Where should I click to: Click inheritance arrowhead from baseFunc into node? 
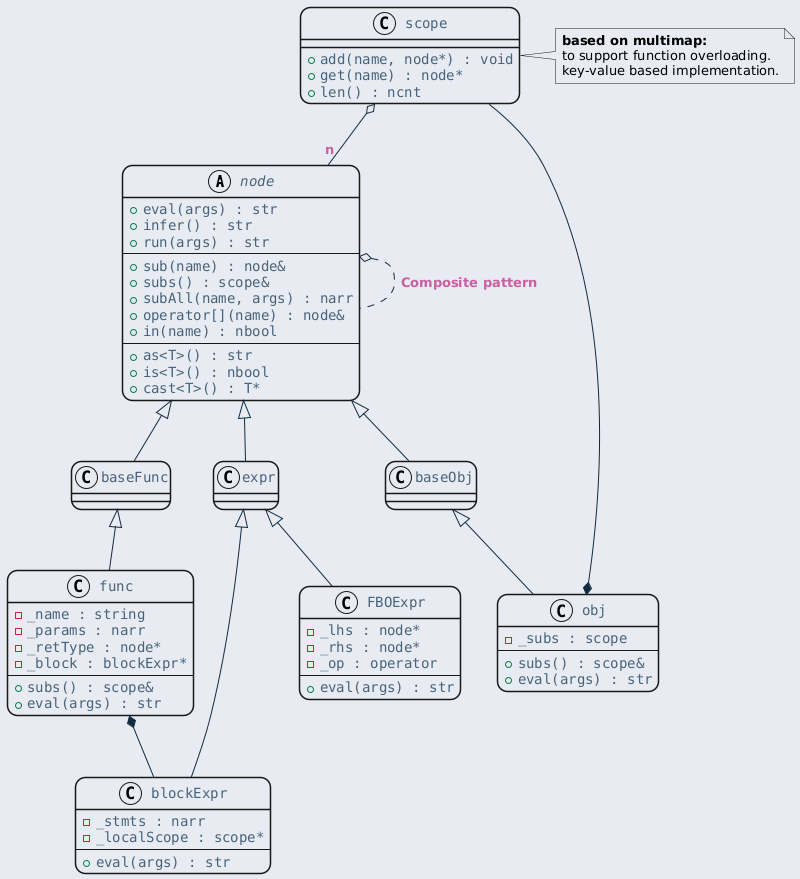pyautogui.click(x=165, y=410)
